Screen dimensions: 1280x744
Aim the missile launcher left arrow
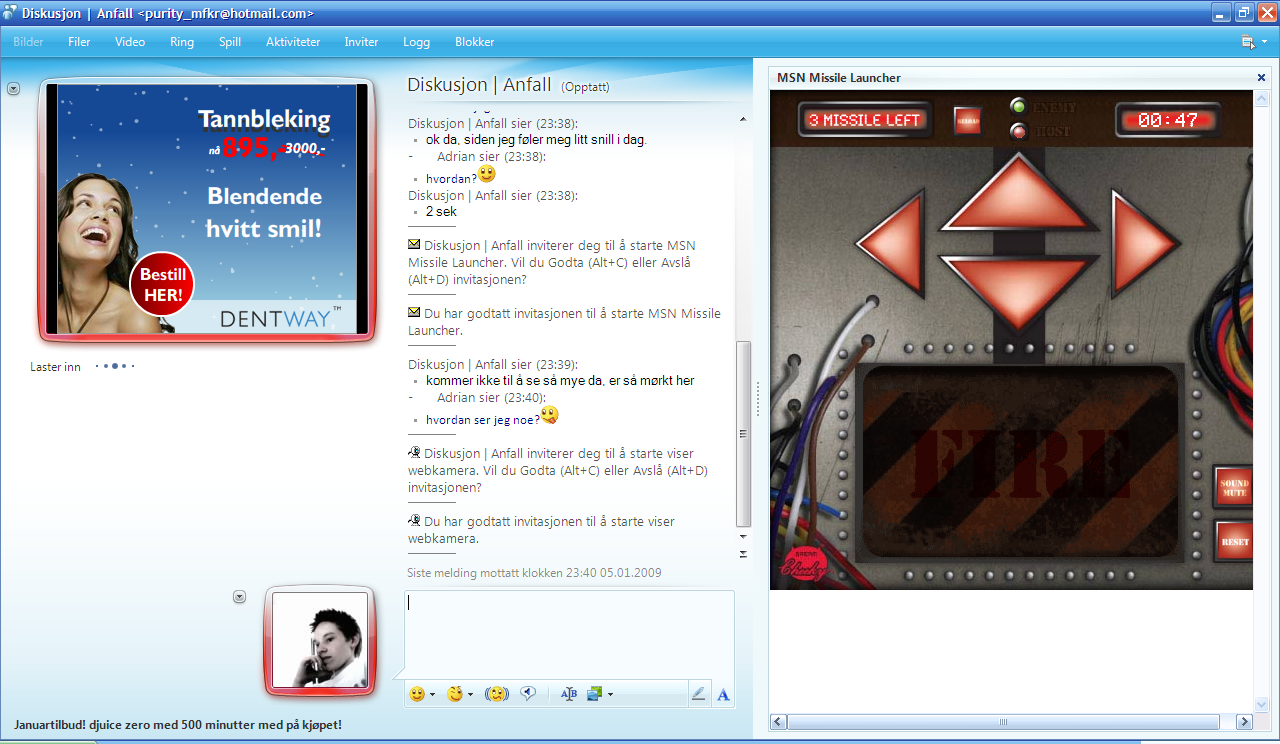pos(890,243)
